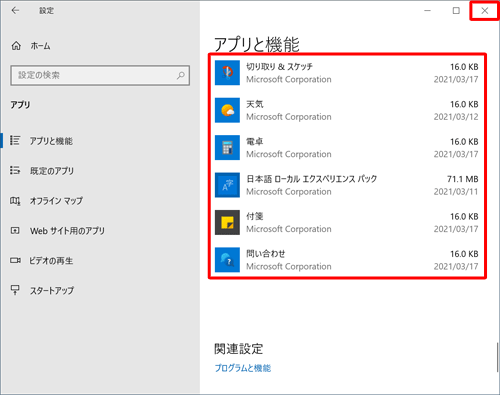
Task: Click the search magnifier in 設定の検索 box
Action: click(x=181, y=75)
